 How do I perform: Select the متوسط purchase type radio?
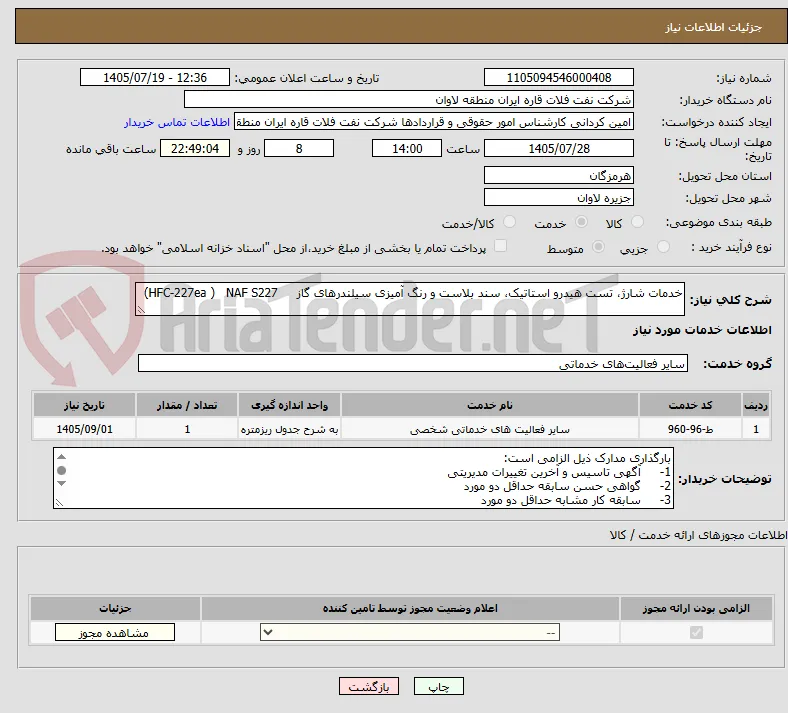(599, 247)
